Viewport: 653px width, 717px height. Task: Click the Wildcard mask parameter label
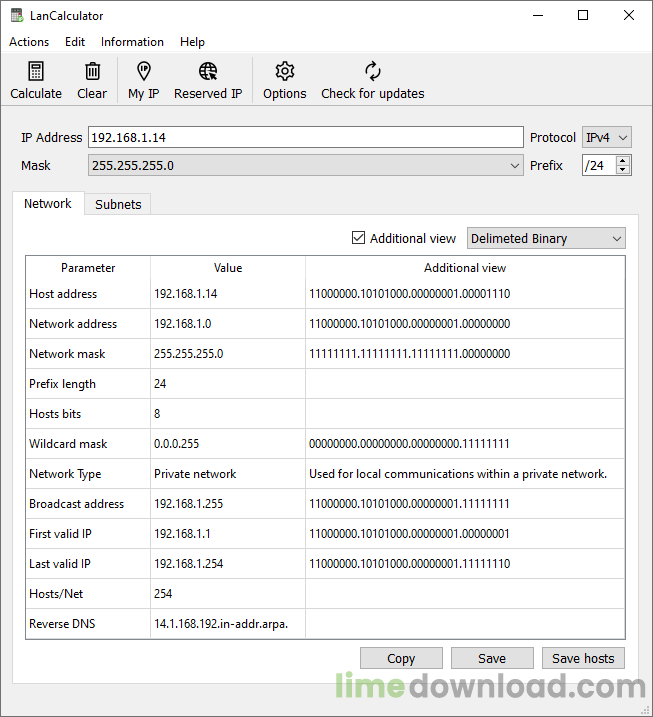(x=68, y=444)
